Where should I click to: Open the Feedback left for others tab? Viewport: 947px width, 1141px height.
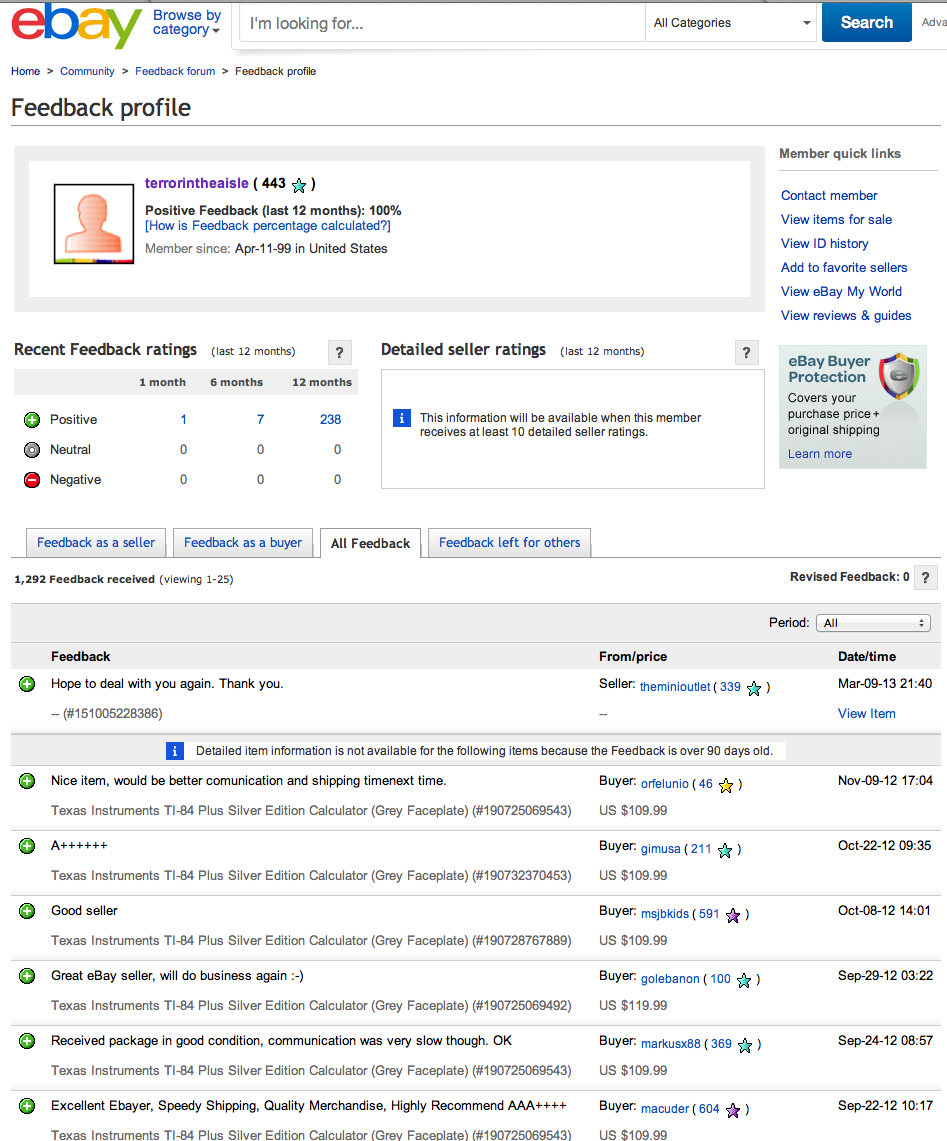[x=510, y=543]
